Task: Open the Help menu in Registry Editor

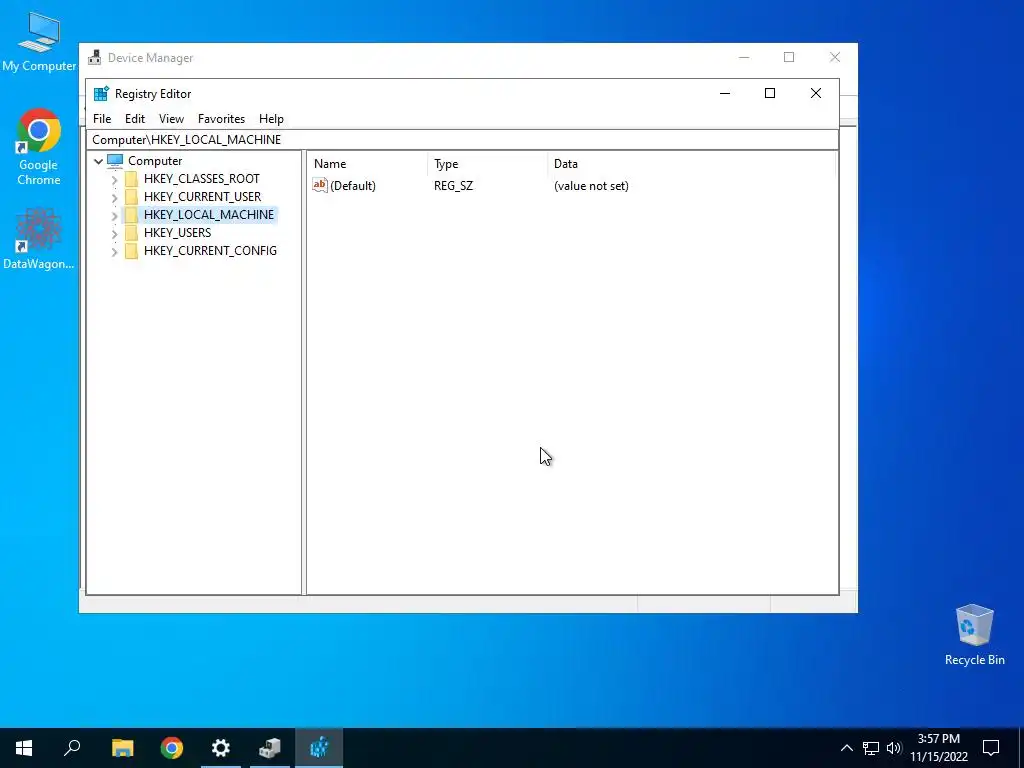Action: pyautogui.click(x=271, y=119)
